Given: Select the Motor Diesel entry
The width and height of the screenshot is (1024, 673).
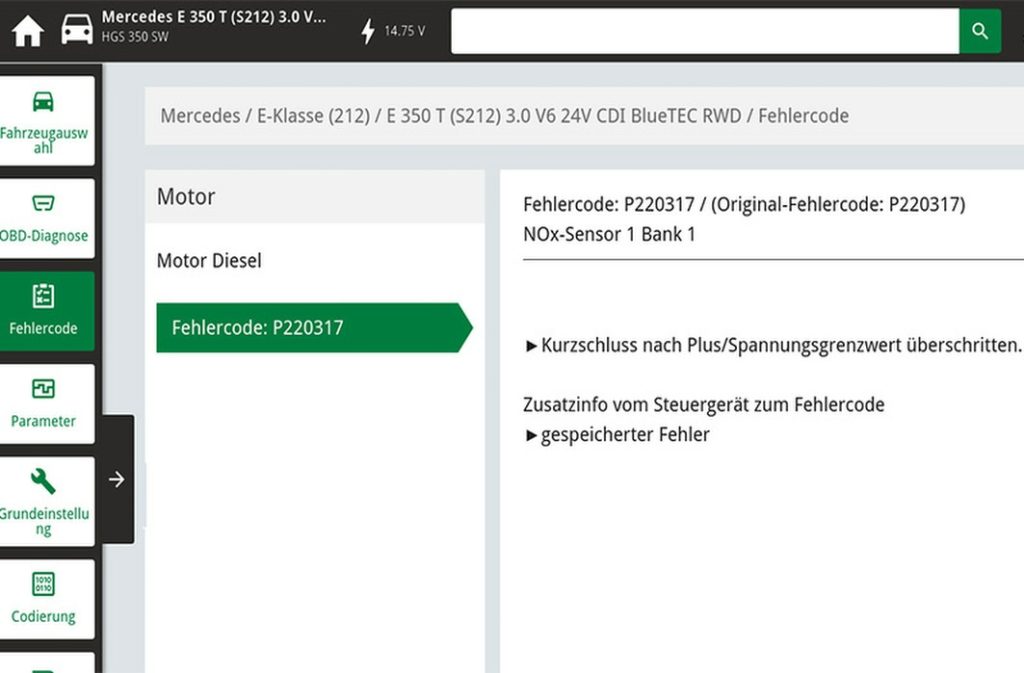Looking at the screenshot, I should 209,261.
